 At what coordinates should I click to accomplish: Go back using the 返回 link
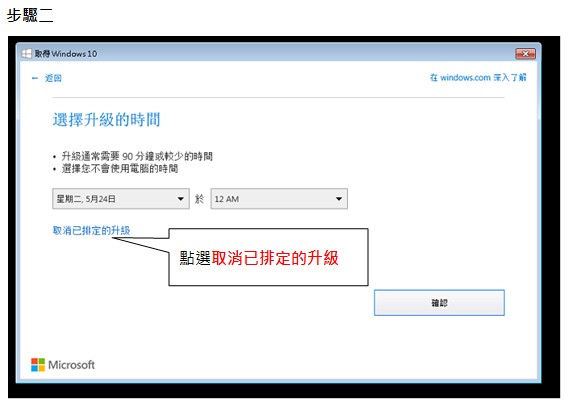click(53, 78)
